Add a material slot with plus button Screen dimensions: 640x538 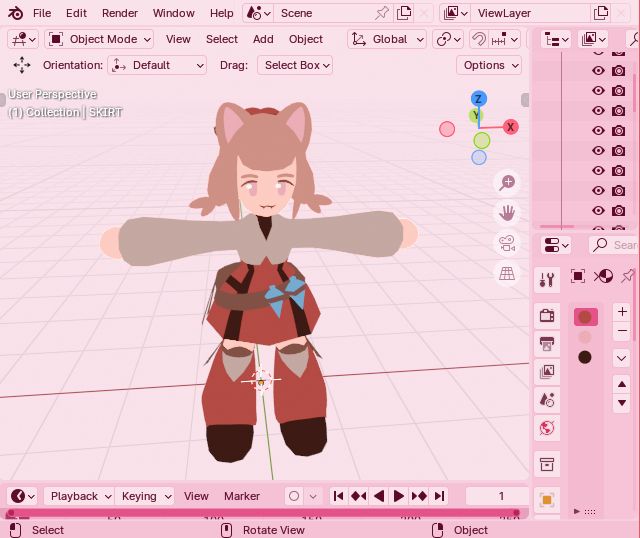click(x=622, y=312)
